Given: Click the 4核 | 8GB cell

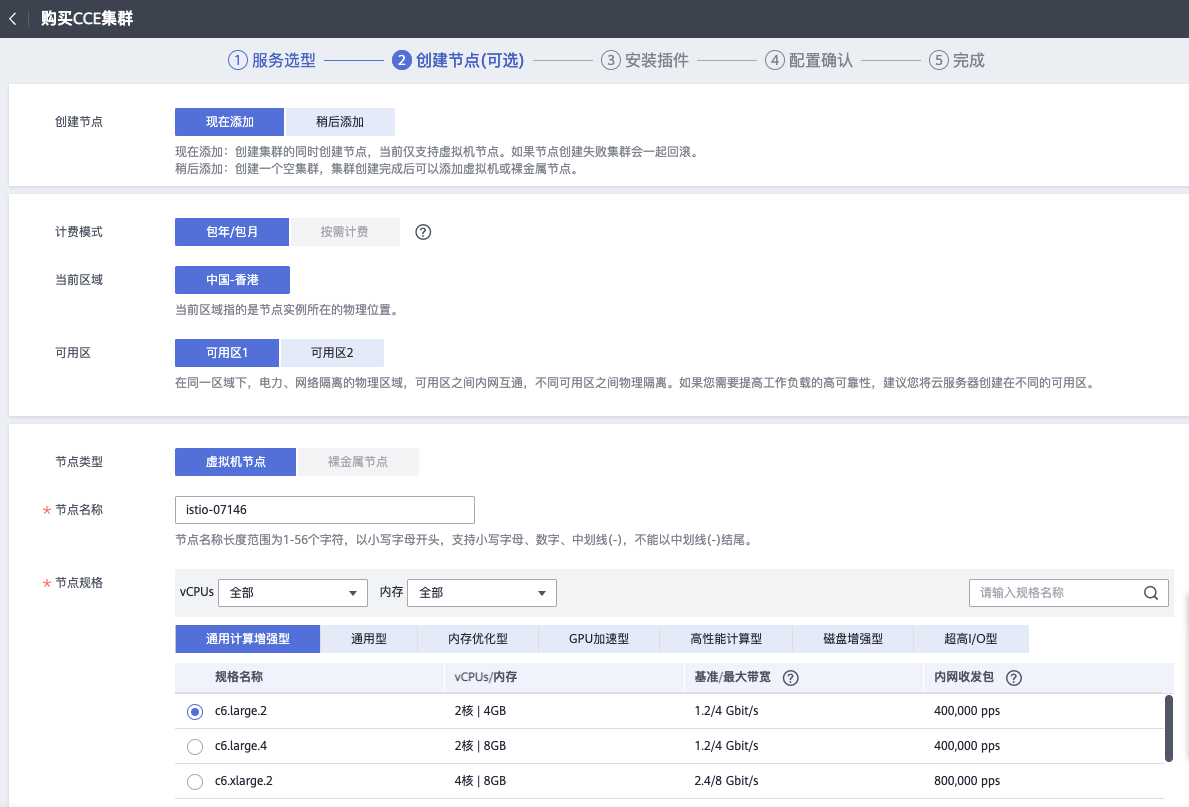Looking at the screenshot, I should pos(480,781).
